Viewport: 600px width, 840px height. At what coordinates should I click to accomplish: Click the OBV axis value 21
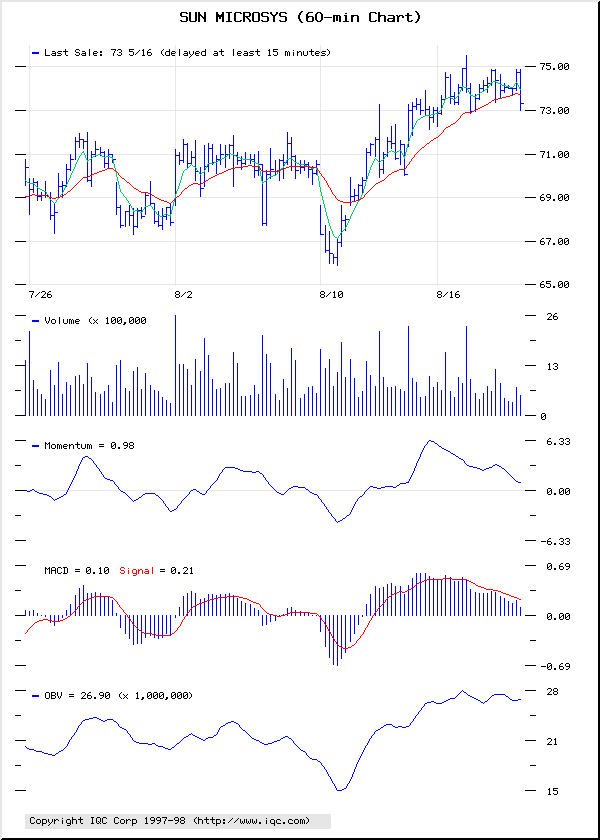point(552,741)
